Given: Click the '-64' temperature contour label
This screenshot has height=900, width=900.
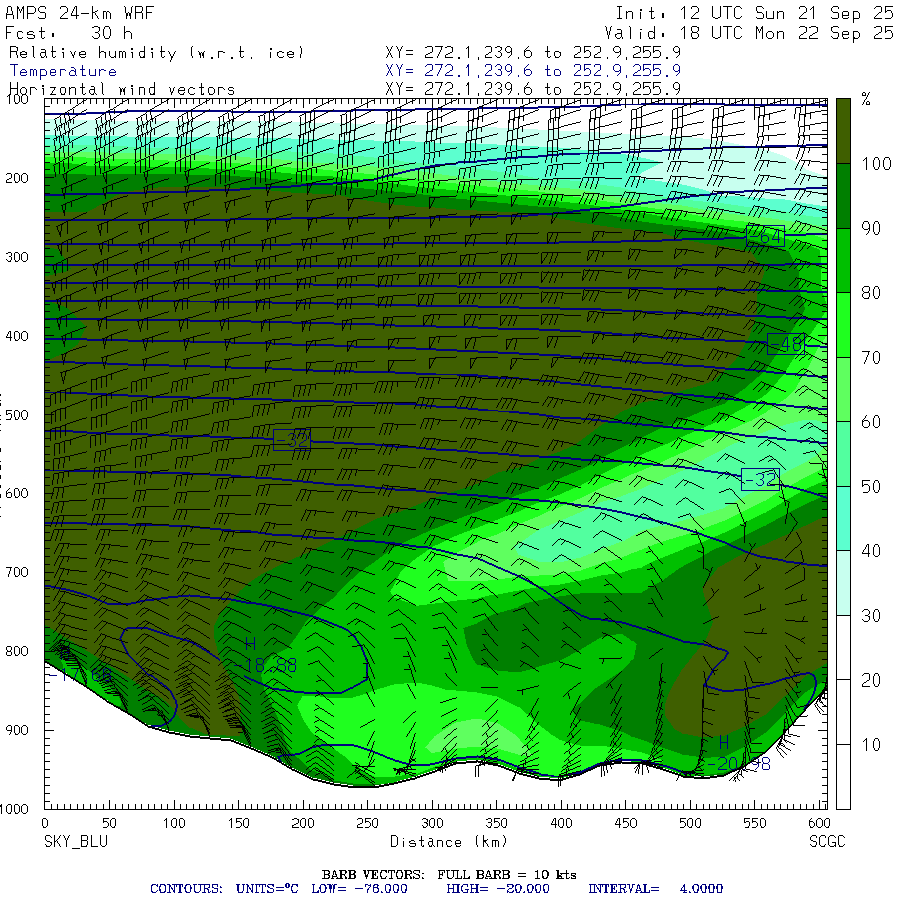Looking at the screenshot, I should pos(766,236).
